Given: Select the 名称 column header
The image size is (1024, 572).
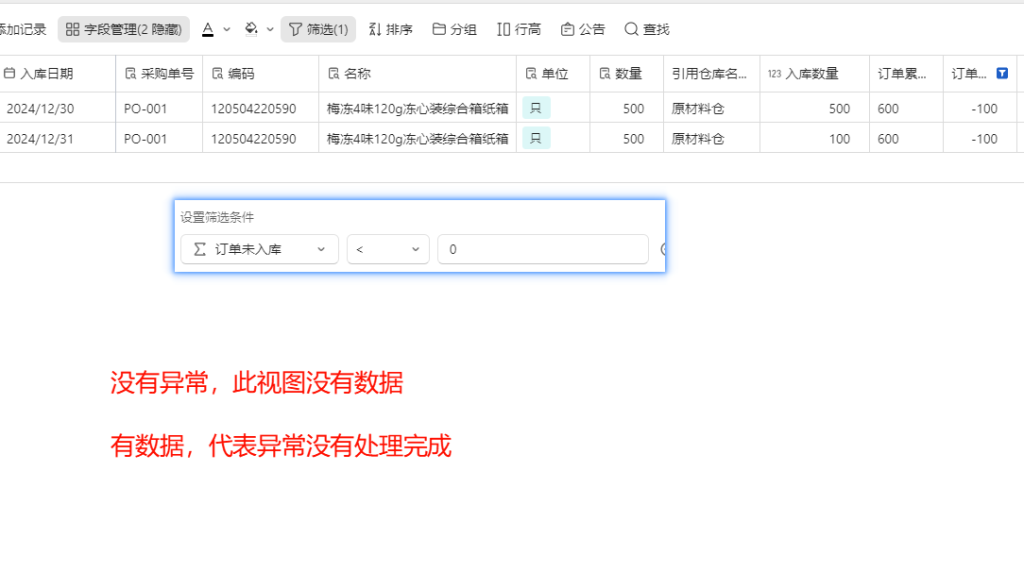Looking at the screenshot, I should (418, 74).
